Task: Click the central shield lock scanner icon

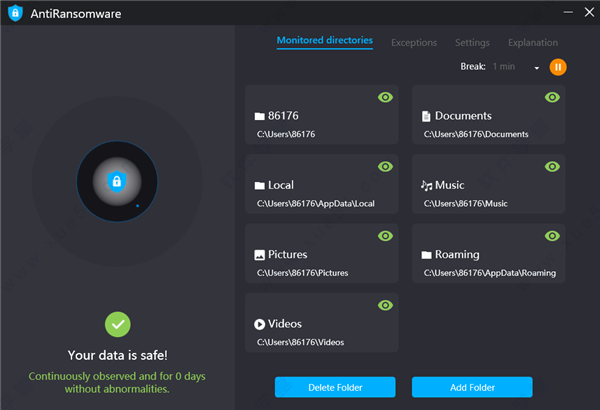Action: coord(117,181)
